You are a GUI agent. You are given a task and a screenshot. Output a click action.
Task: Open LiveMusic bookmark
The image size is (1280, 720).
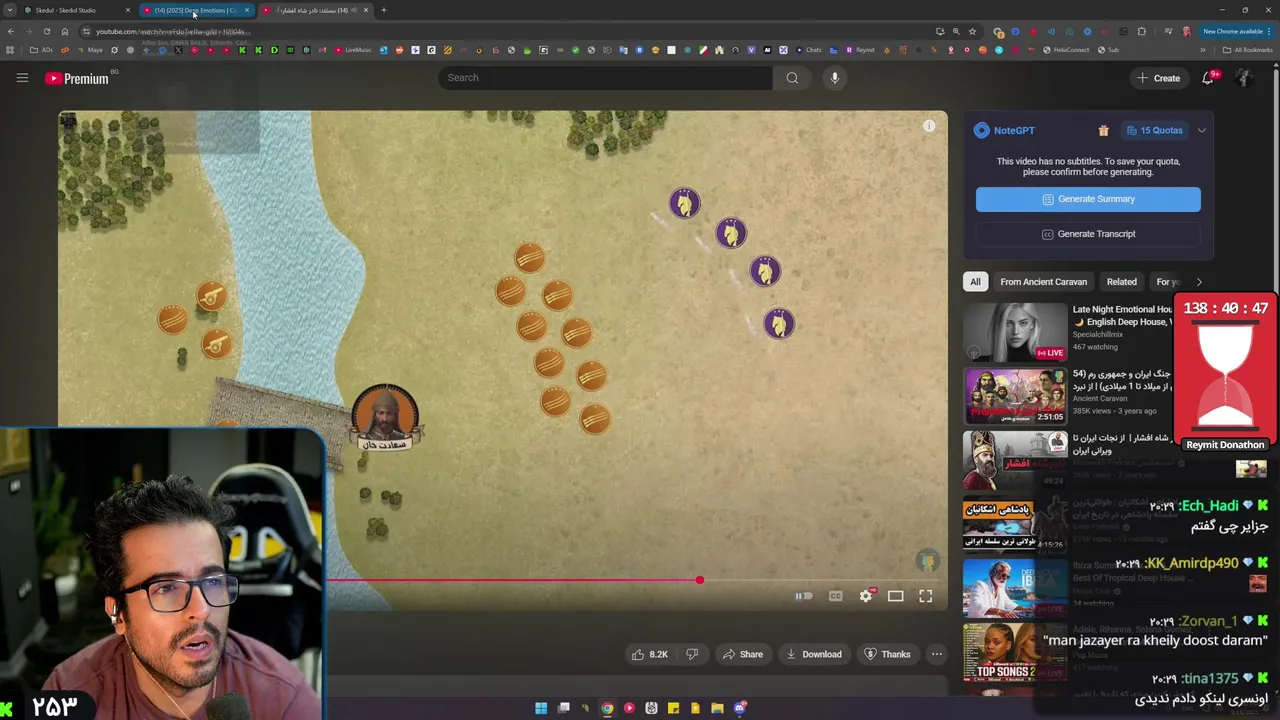pos(353,50)
